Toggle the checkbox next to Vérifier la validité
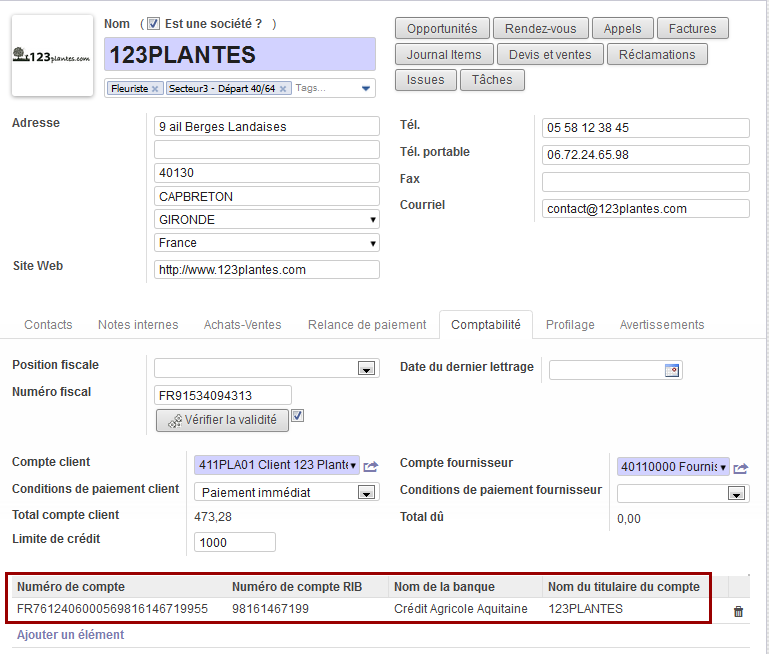Screen dimensions: 769x654 tap(298, 416)
